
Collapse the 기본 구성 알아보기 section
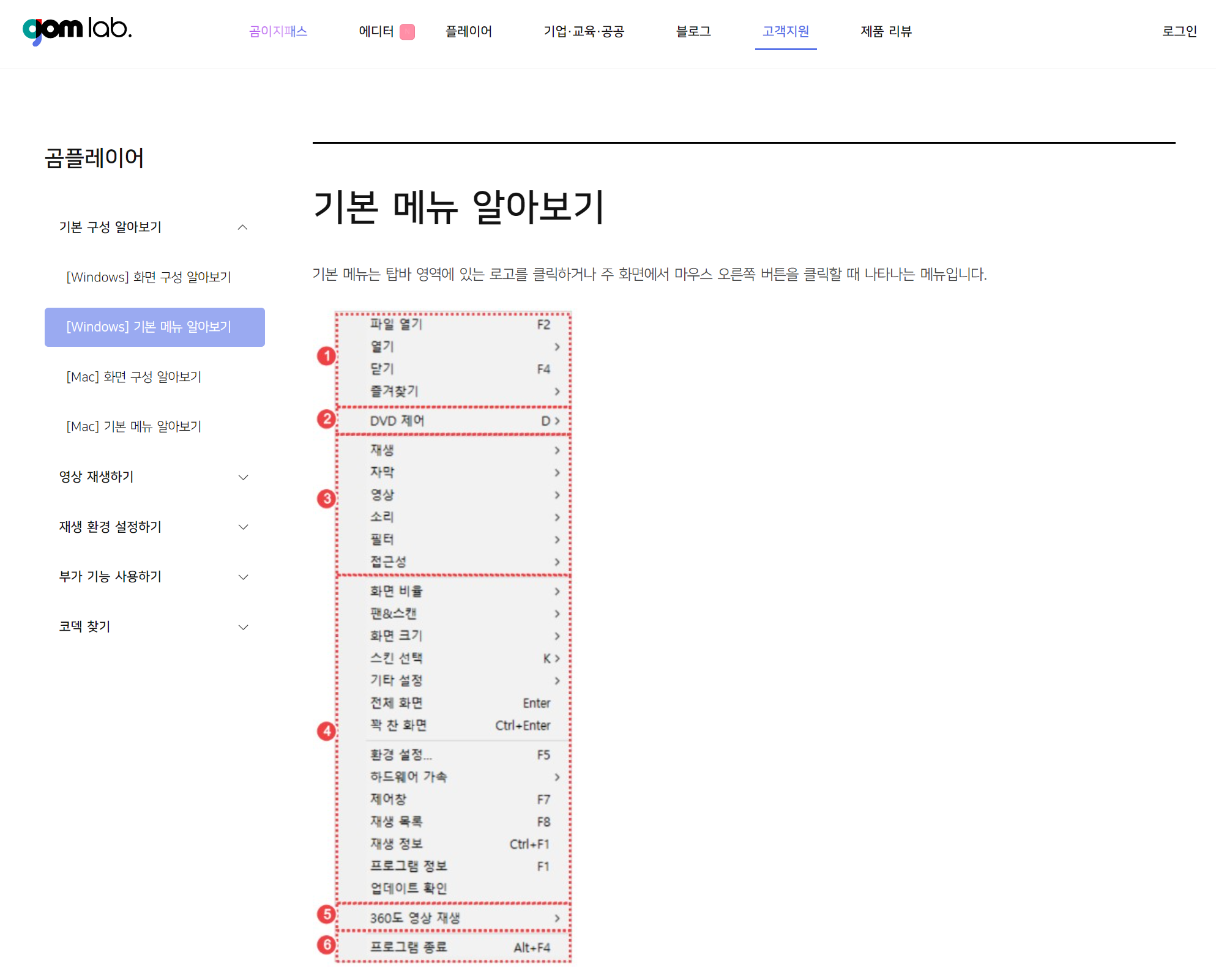242,228
